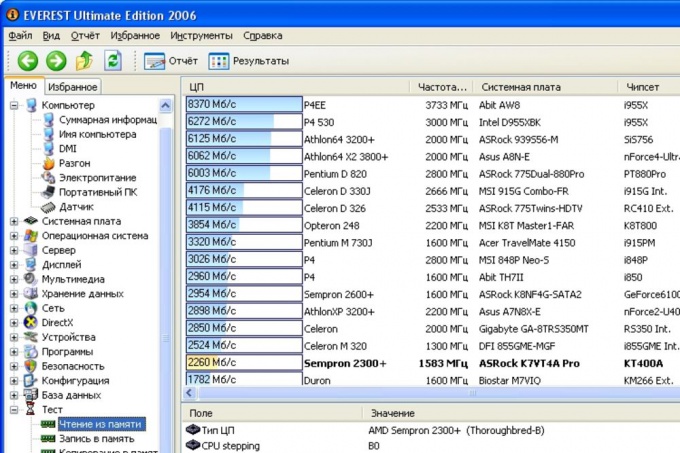Click the Конфигурация tree icon

click(31, 381)
